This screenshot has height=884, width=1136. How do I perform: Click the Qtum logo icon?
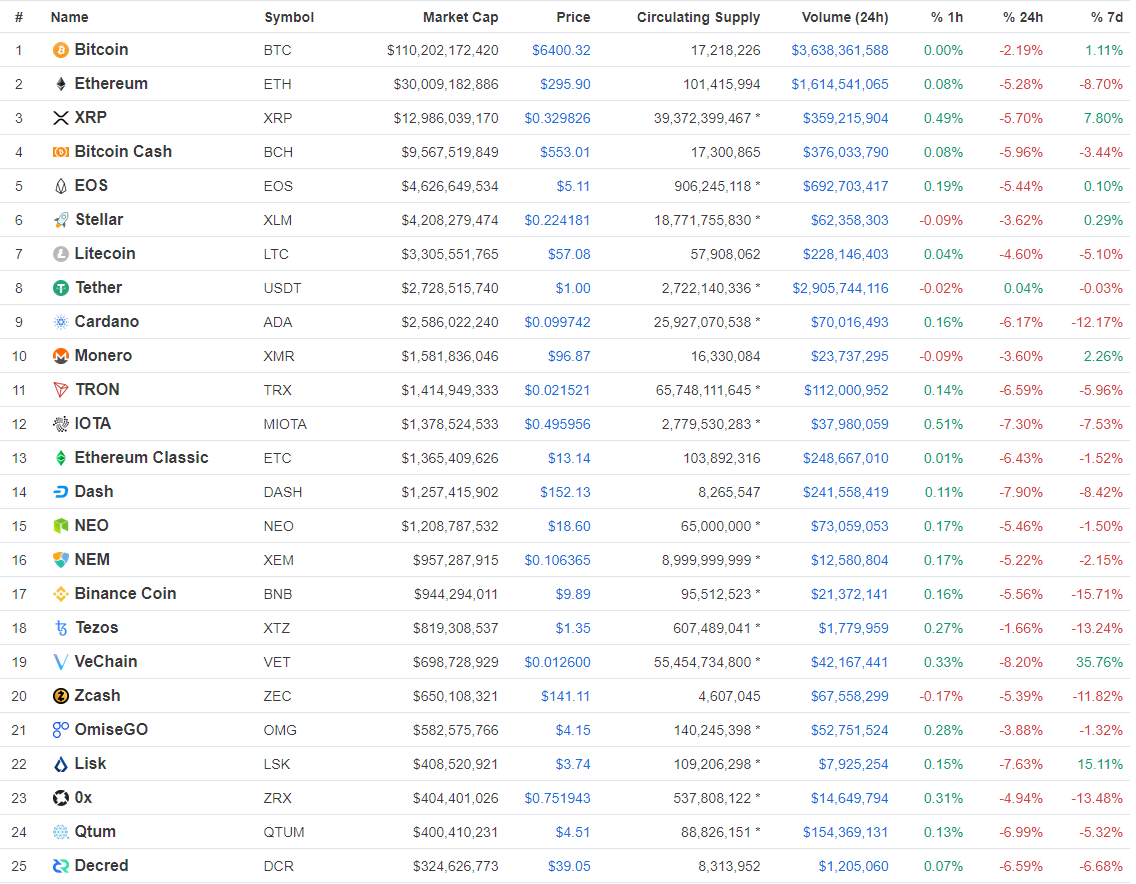tap(61, 832)
